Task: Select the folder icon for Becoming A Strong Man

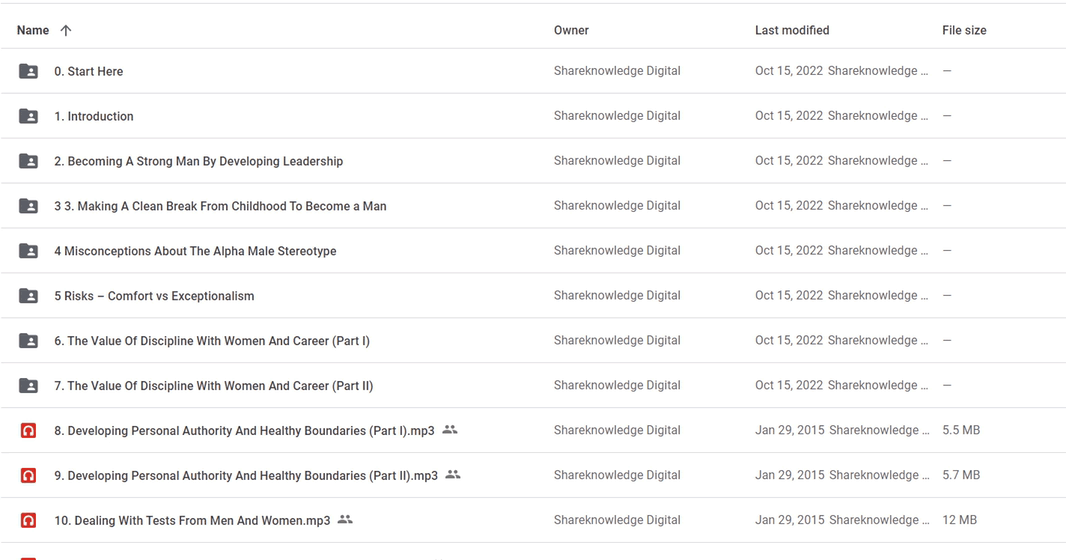Action: point(28,160)
